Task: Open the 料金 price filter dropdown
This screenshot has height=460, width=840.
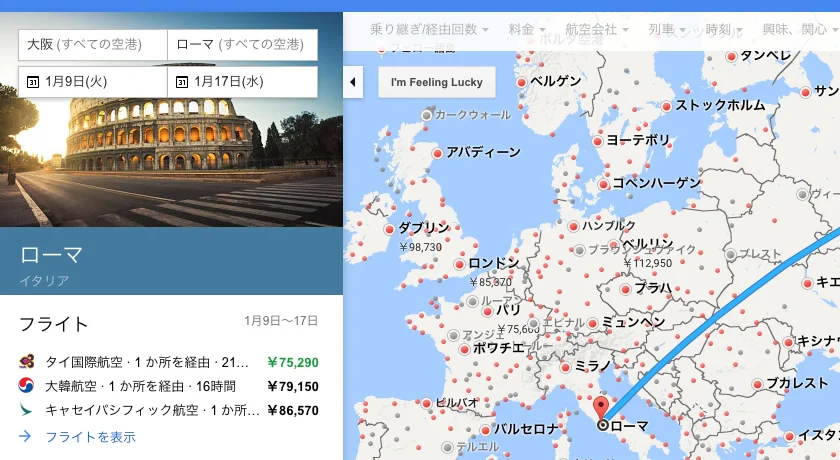Action: [527, 30]
